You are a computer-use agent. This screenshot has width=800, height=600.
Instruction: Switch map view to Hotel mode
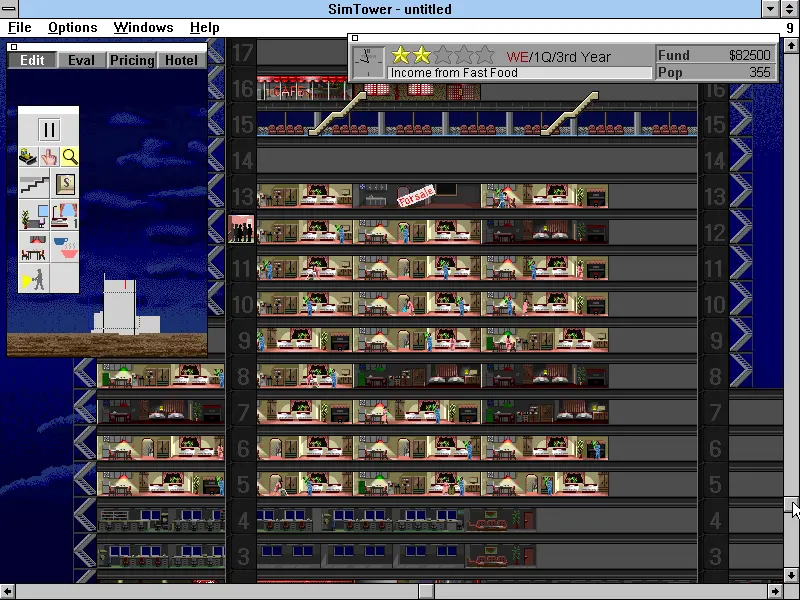[x=181, y=60]
